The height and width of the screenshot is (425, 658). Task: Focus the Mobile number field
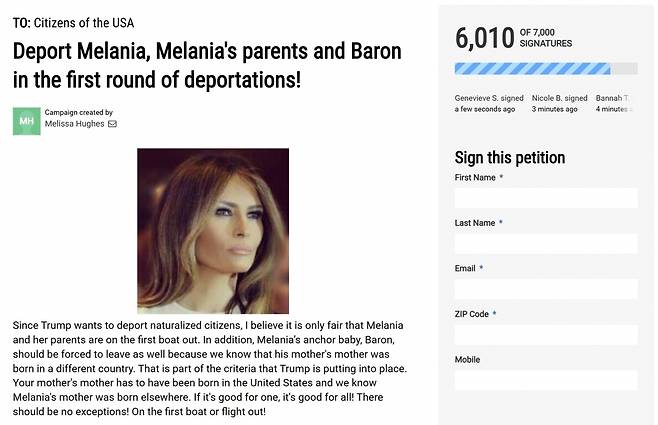(x=545, y=380)
